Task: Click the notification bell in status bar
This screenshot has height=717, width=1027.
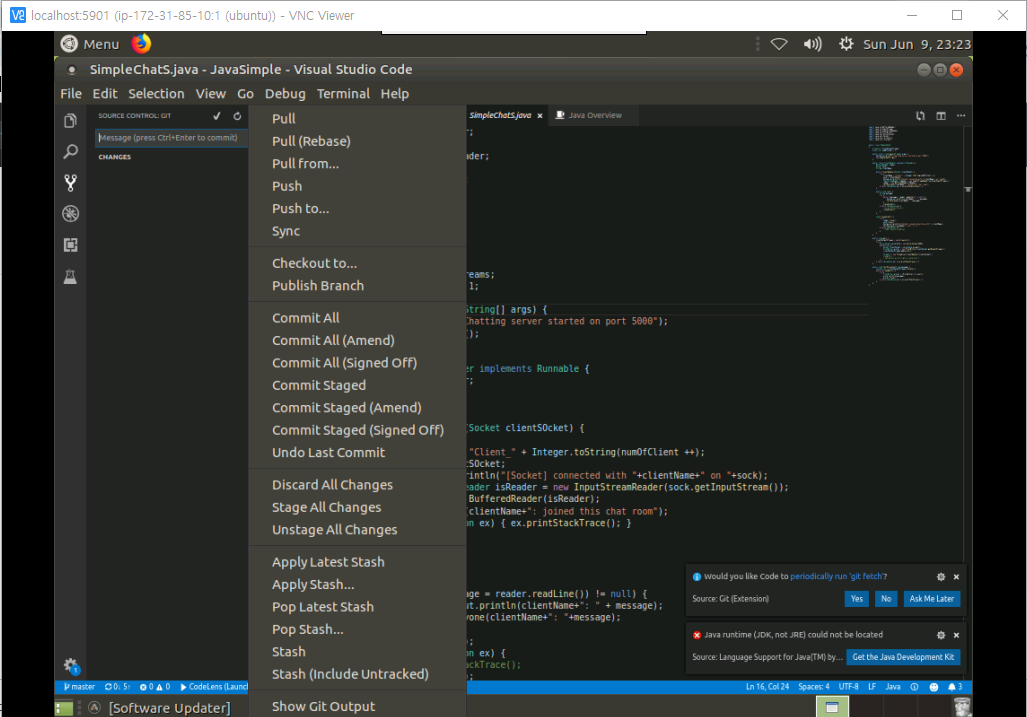Action: coord(955,687)
